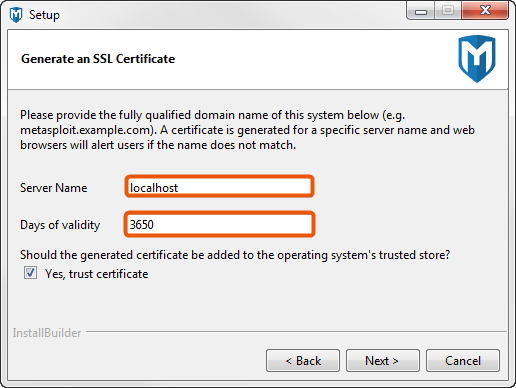Click the Metasploit shield icon in title bar
Image resolution: width=516 pixels, height=388 pixels.
[x=16, y=15]
